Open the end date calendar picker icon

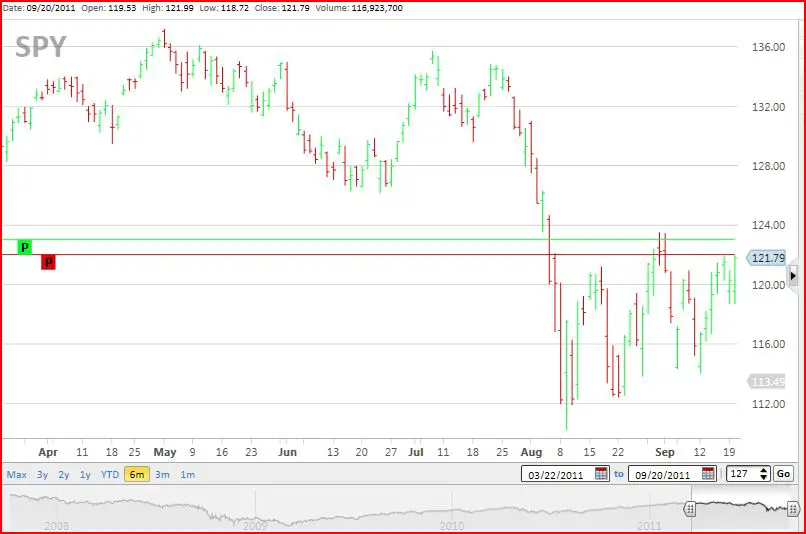[x=708, y=473]
